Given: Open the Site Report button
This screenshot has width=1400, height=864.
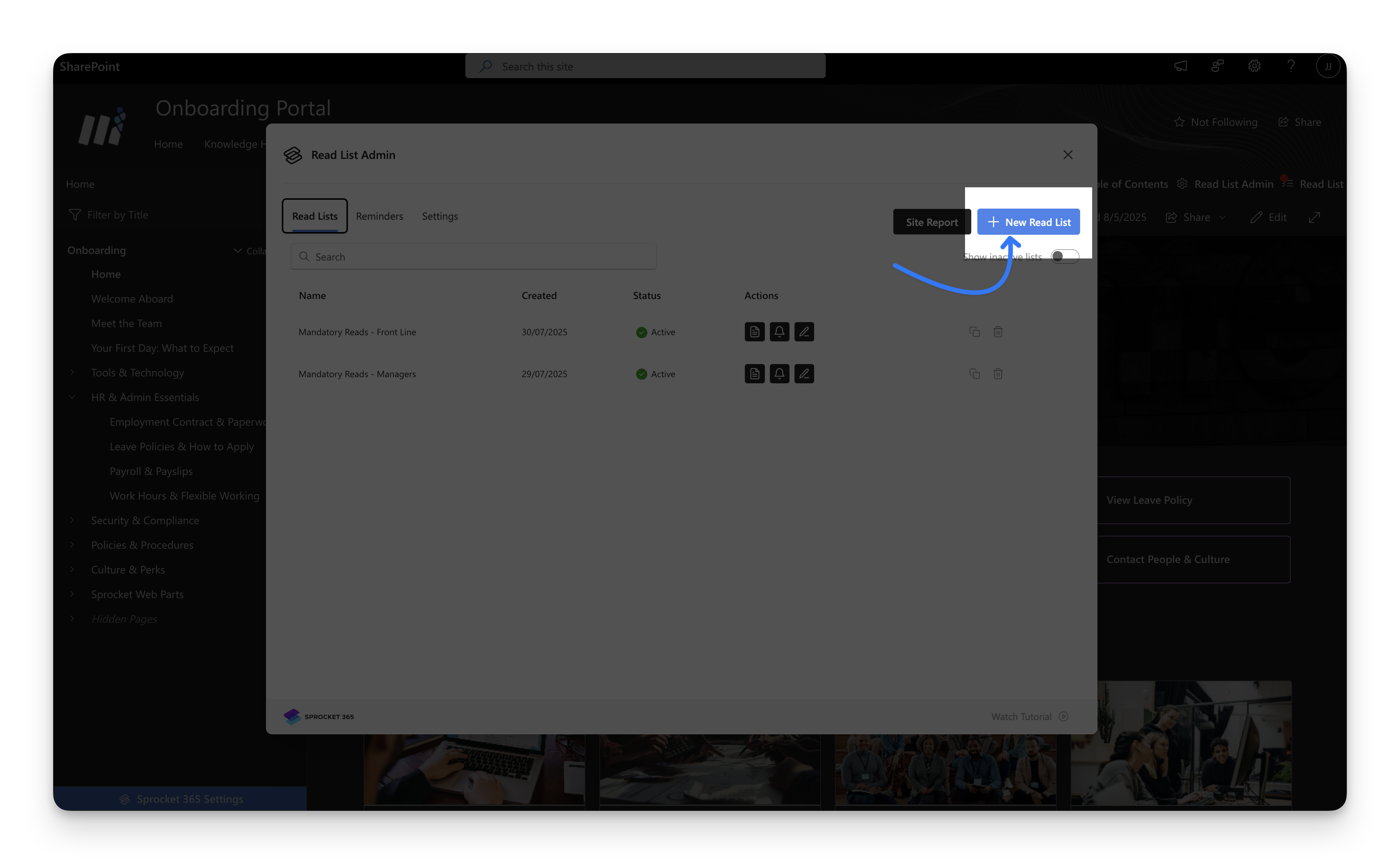Looking at the screenshot, I should click(x=932, y=222).
